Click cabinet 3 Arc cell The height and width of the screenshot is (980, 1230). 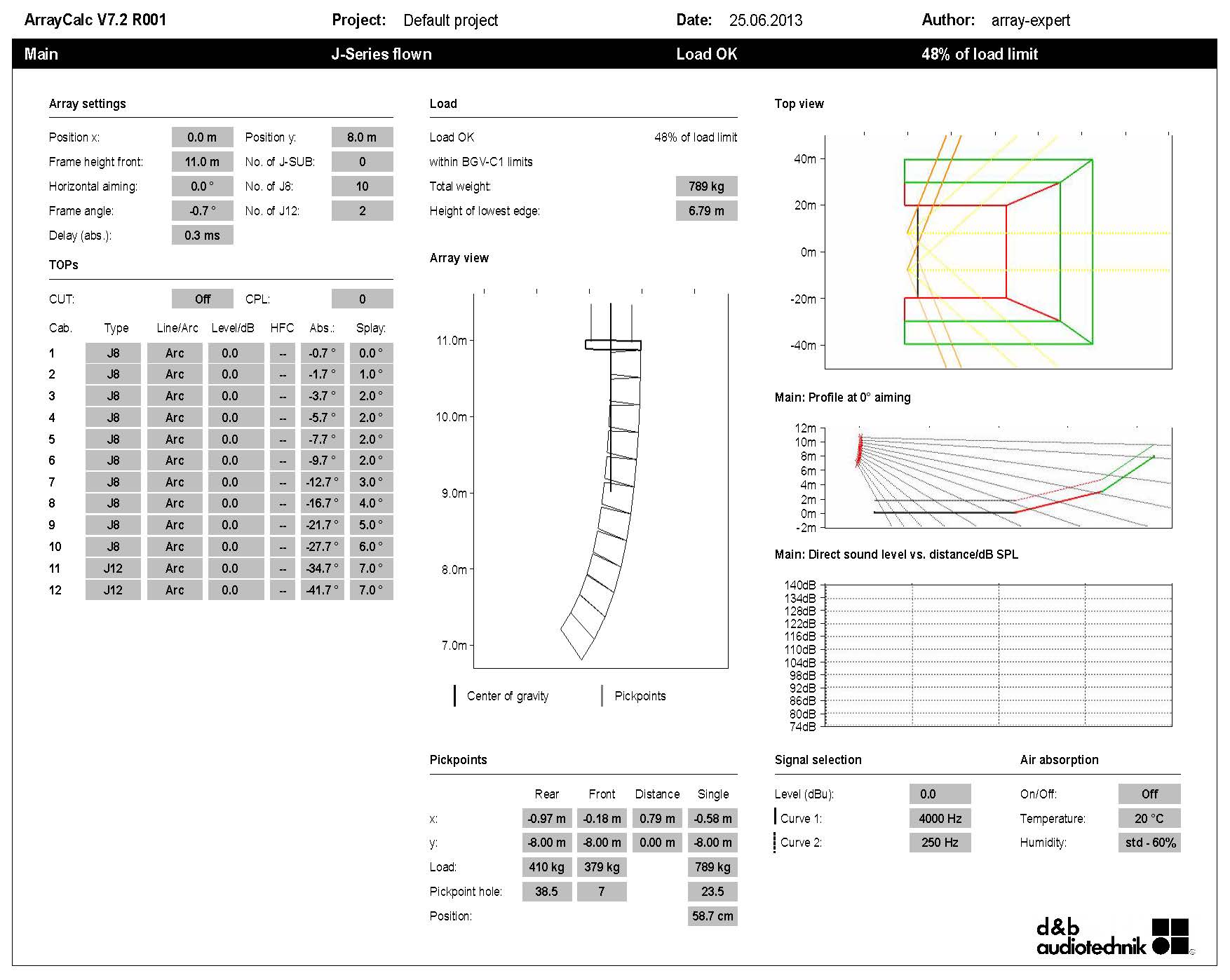pyautogui.click(x=175, y=396)
